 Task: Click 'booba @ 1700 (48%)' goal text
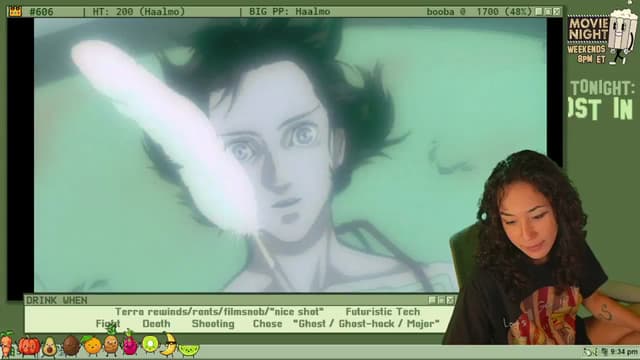coord(480,12)
